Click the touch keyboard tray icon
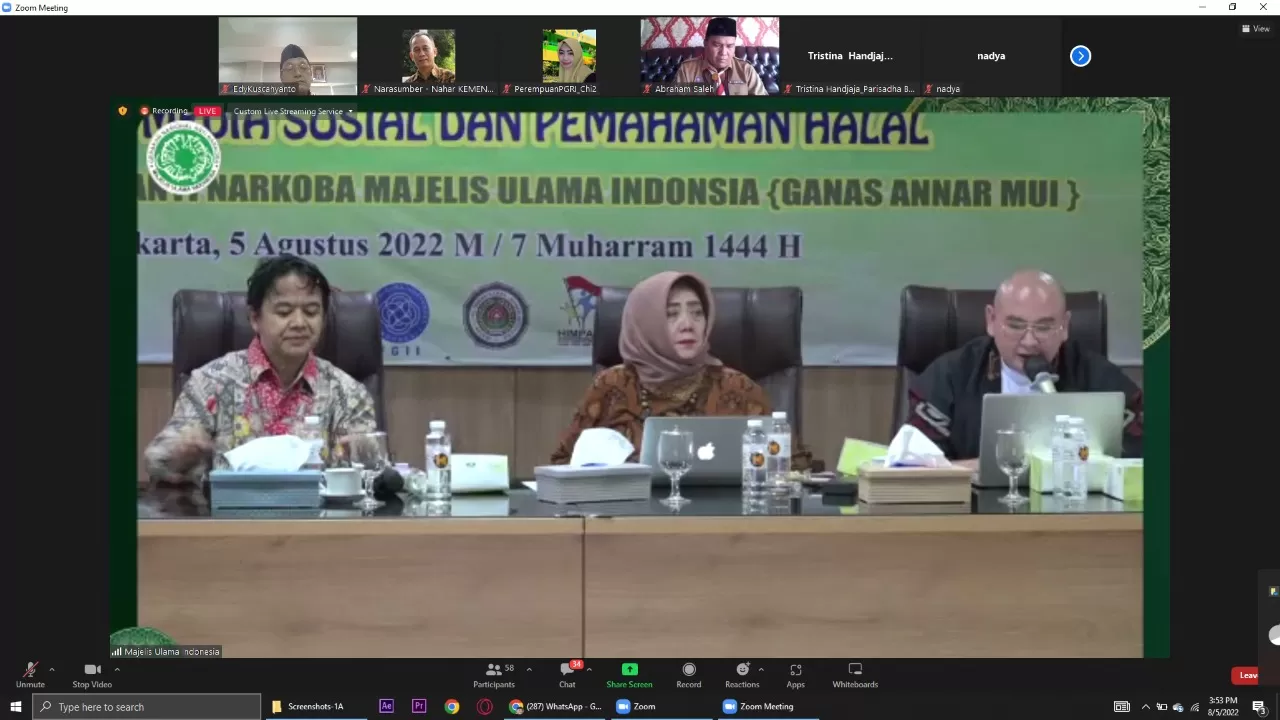The image size is (1280, 720). click(x=1122, y=707)
